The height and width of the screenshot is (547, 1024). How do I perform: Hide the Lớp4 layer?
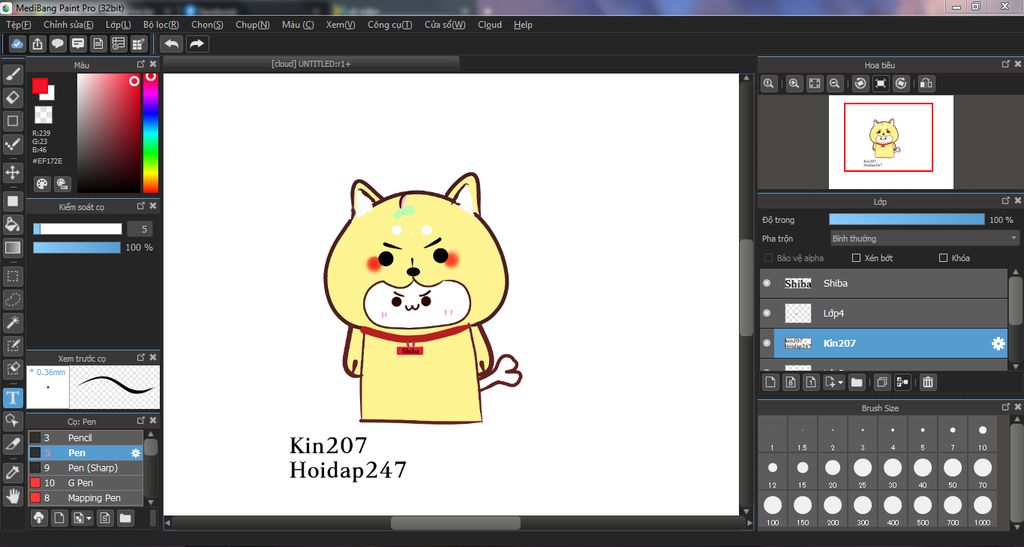pyautogui.click(x=767, y=313)
